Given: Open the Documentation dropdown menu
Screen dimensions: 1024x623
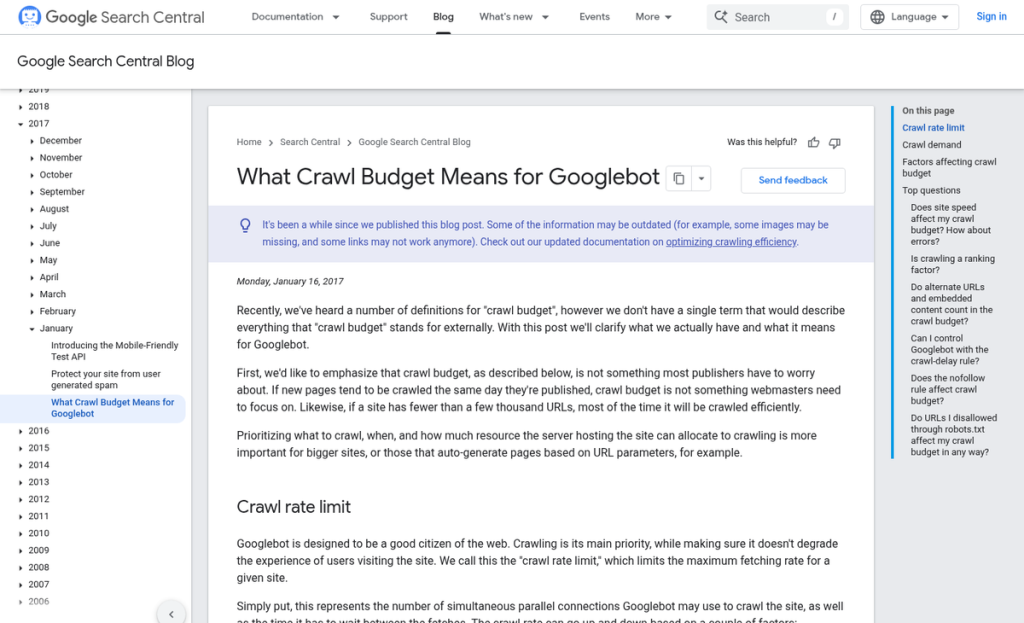Looking at the screenshot, I should pyautogui.click(x=295, y=17).
